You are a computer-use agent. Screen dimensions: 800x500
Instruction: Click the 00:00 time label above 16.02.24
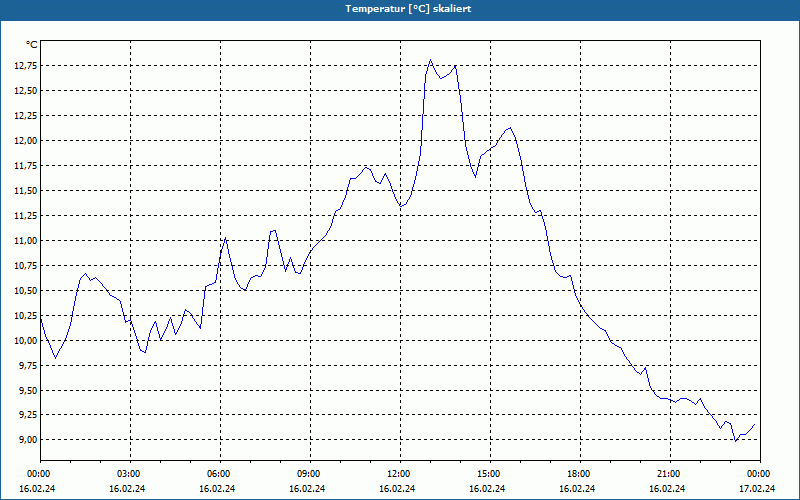37,474
